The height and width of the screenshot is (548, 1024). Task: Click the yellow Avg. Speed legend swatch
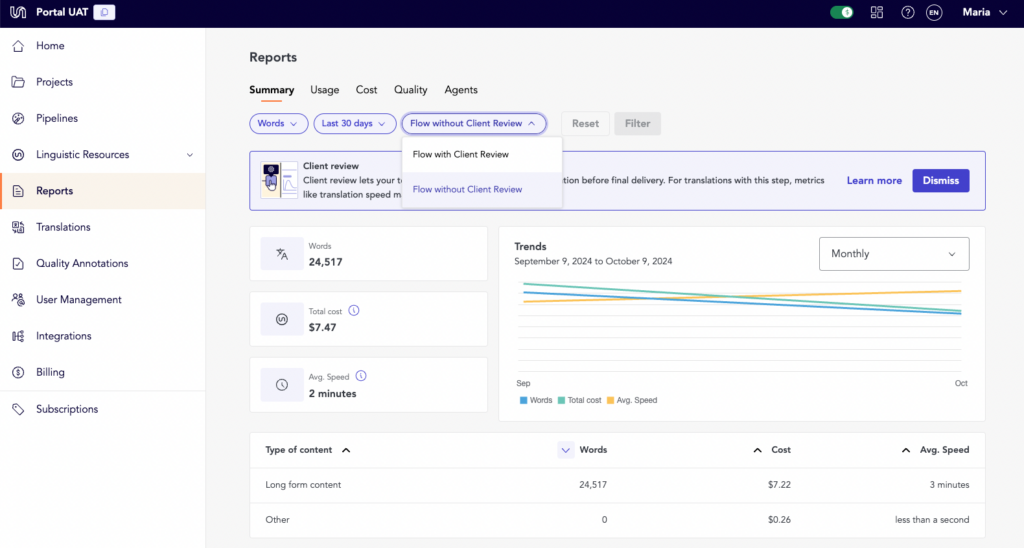click(610, 400)
